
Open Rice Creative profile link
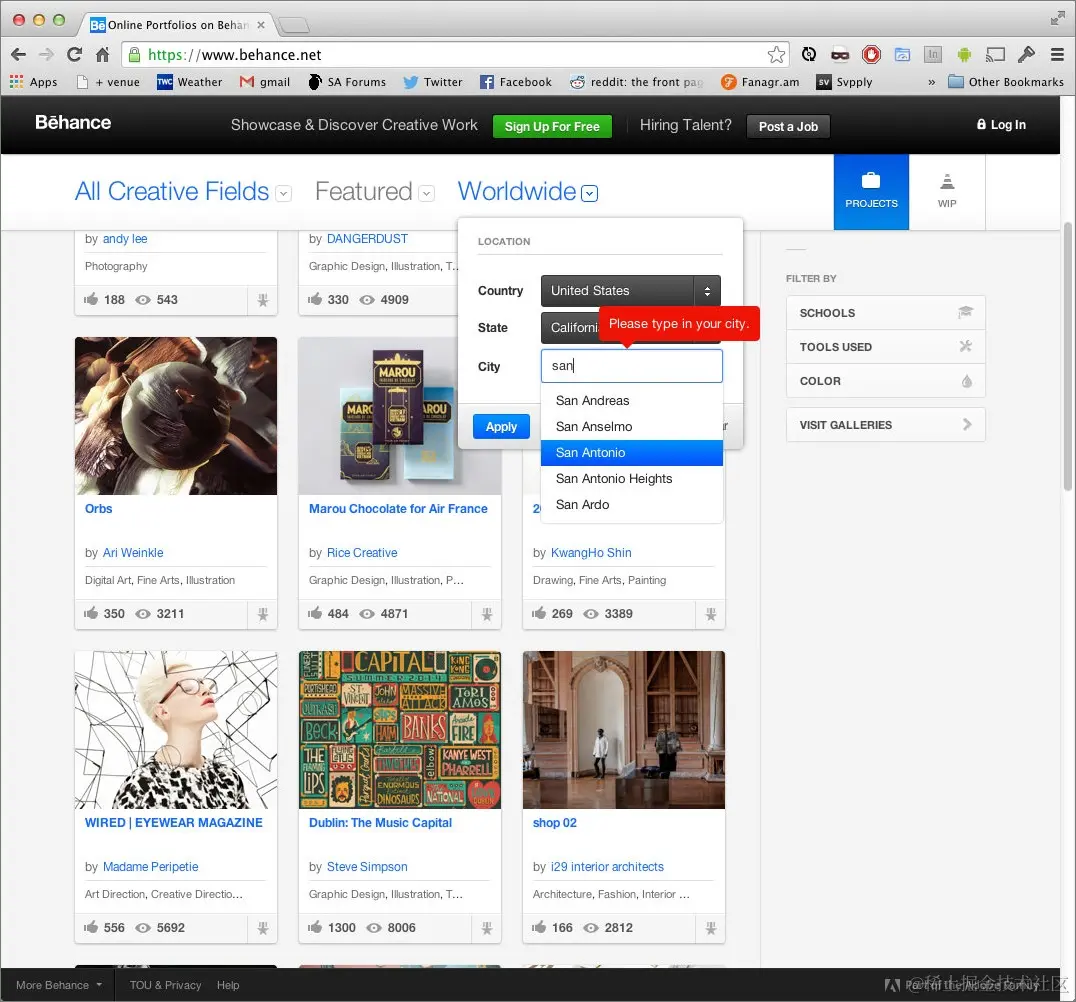362,552
